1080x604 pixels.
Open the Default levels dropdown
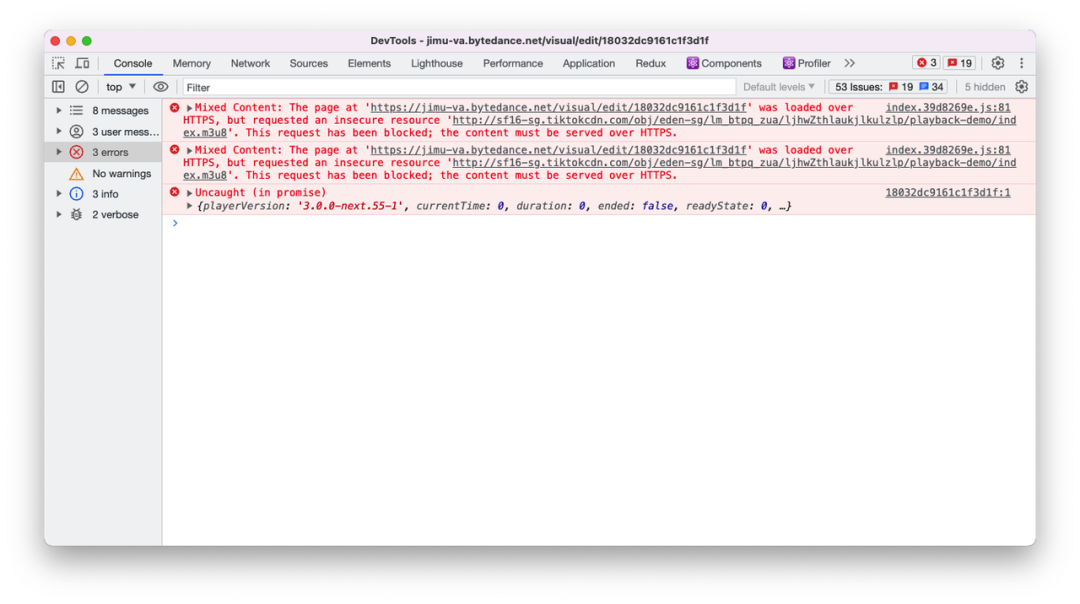pyautogui.click(x=778, y=87)
